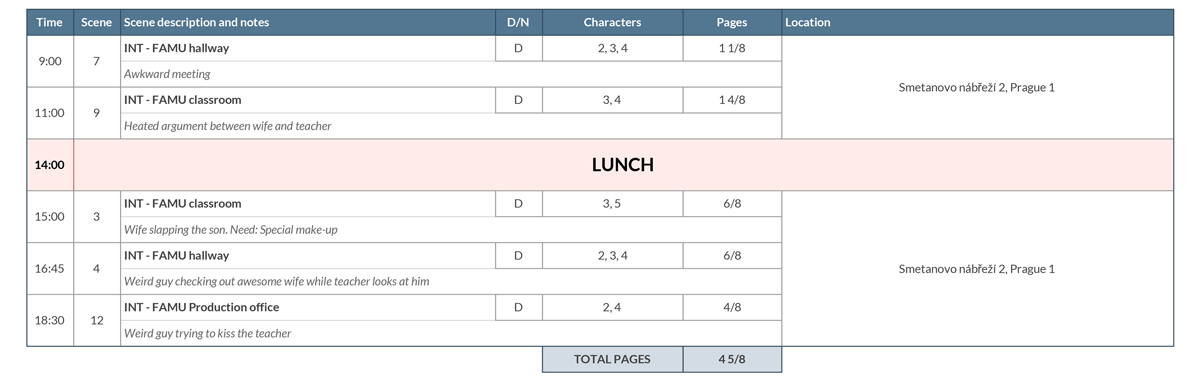Select the scene 12 number cell
1200x386 pixels.
click(97, 320)
